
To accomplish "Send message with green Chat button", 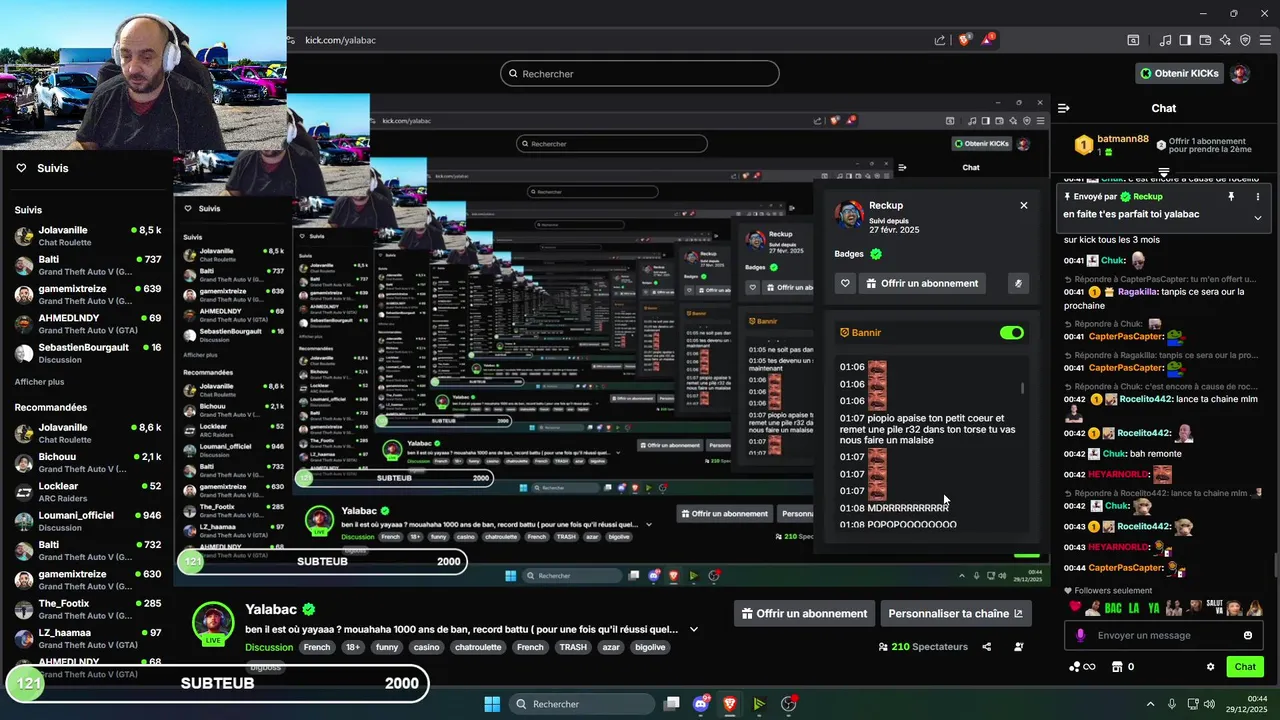I will click(1245, 667).
